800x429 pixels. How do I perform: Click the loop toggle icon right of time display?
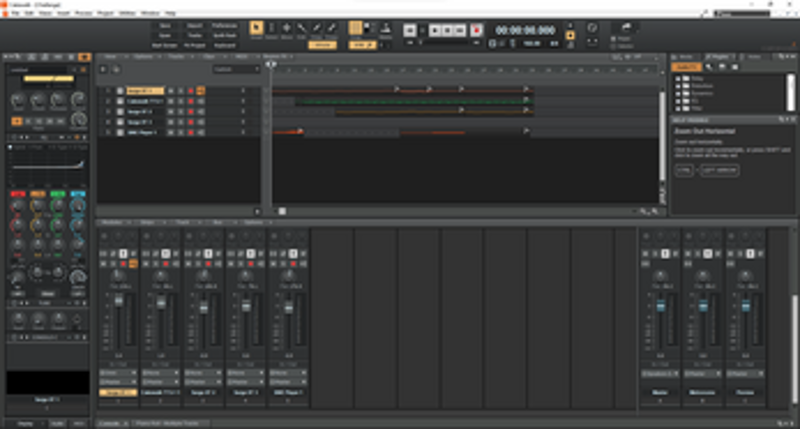tap(570, 35)
